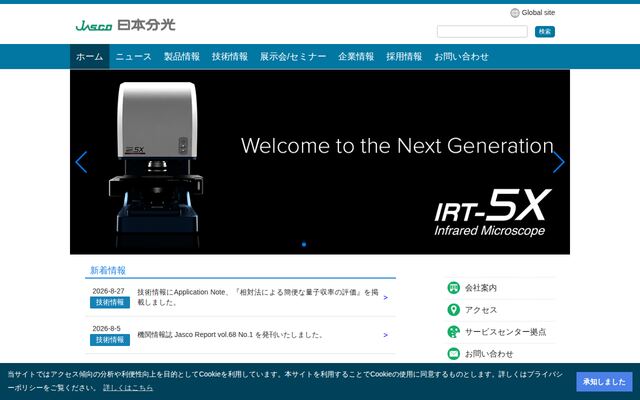Open the Global site link
The height and width of the screenshot is (400, 640).
click(x=538, y=13)
